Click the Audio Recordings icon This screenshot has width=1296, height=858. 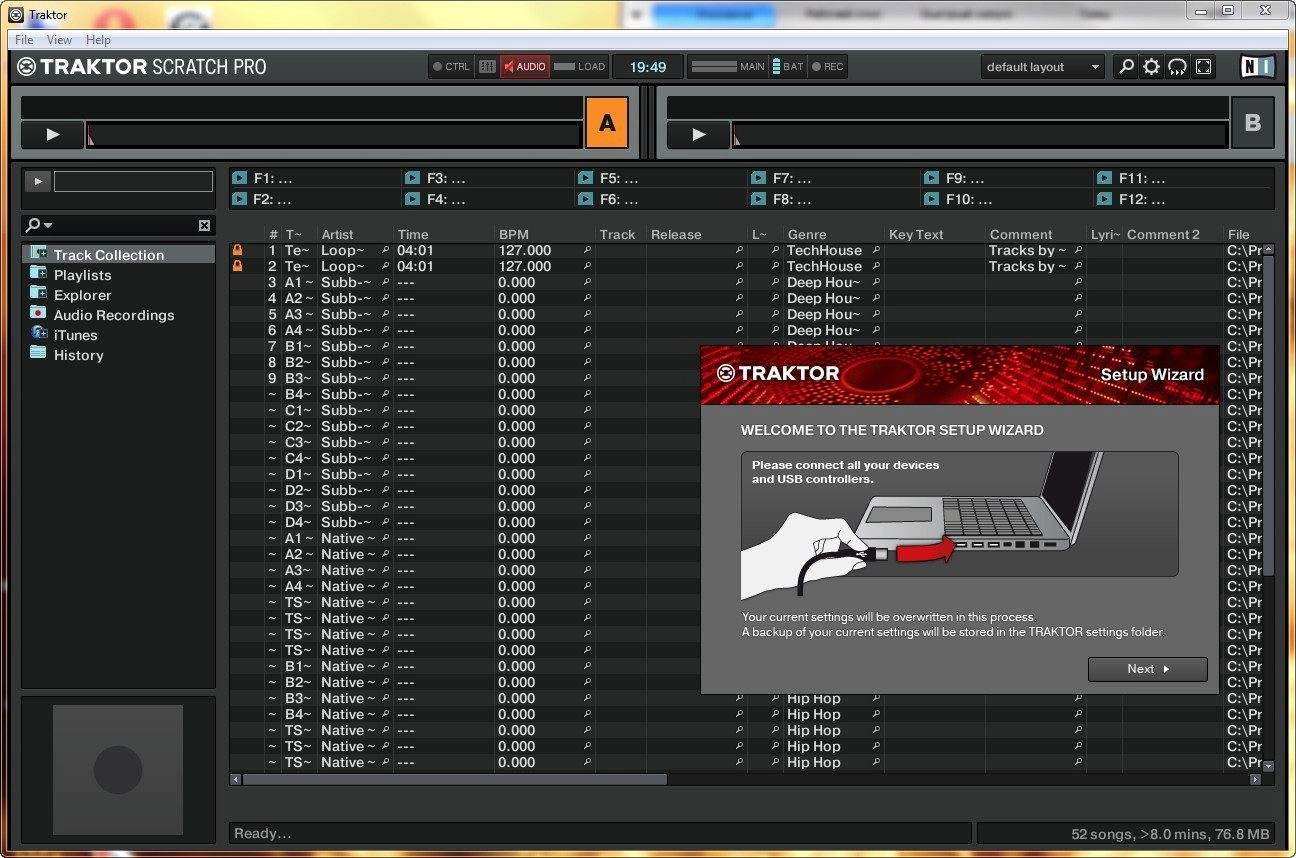tap(38, 313)
